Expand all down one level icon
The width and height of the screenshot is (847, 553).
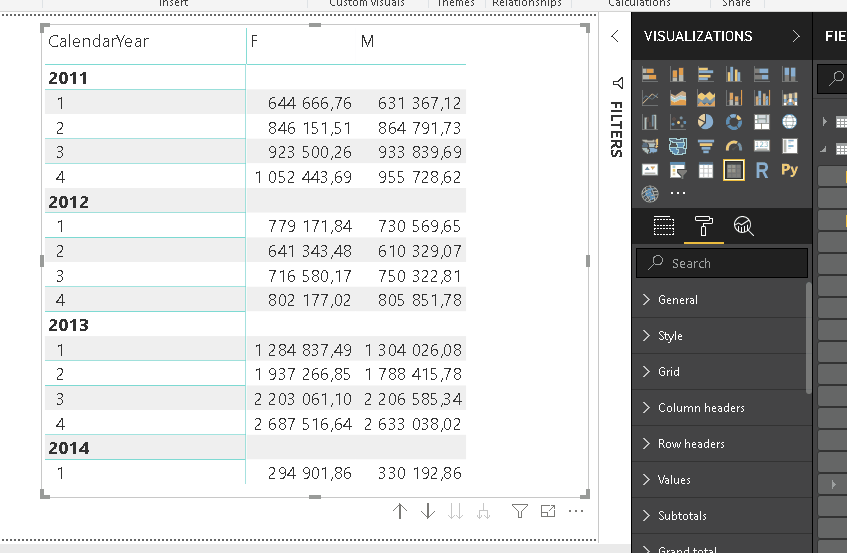483,511
